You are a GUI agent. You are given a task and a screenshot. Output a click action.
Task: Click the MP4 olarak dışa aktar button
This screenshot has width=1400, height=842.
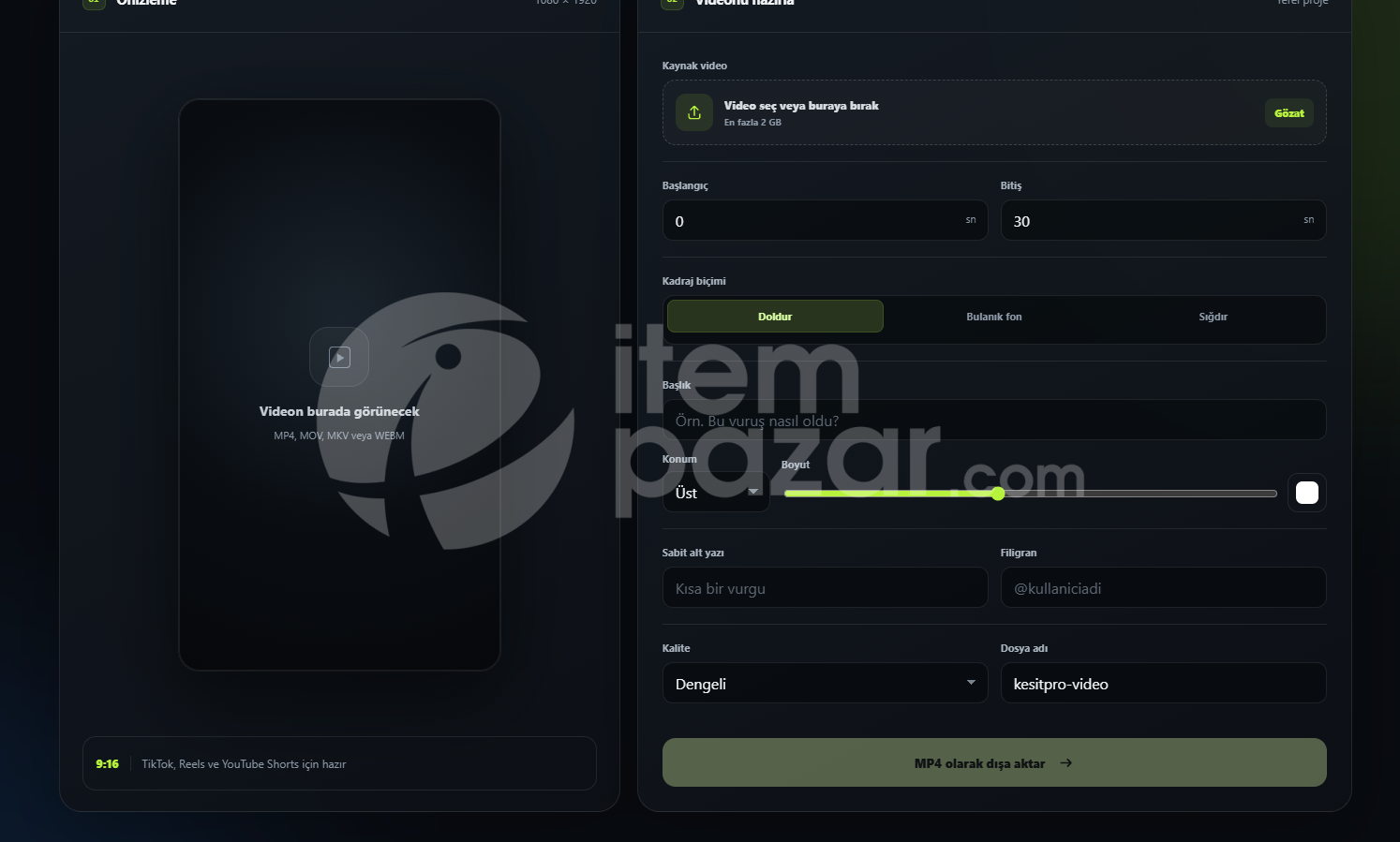(x=994, y=762)
